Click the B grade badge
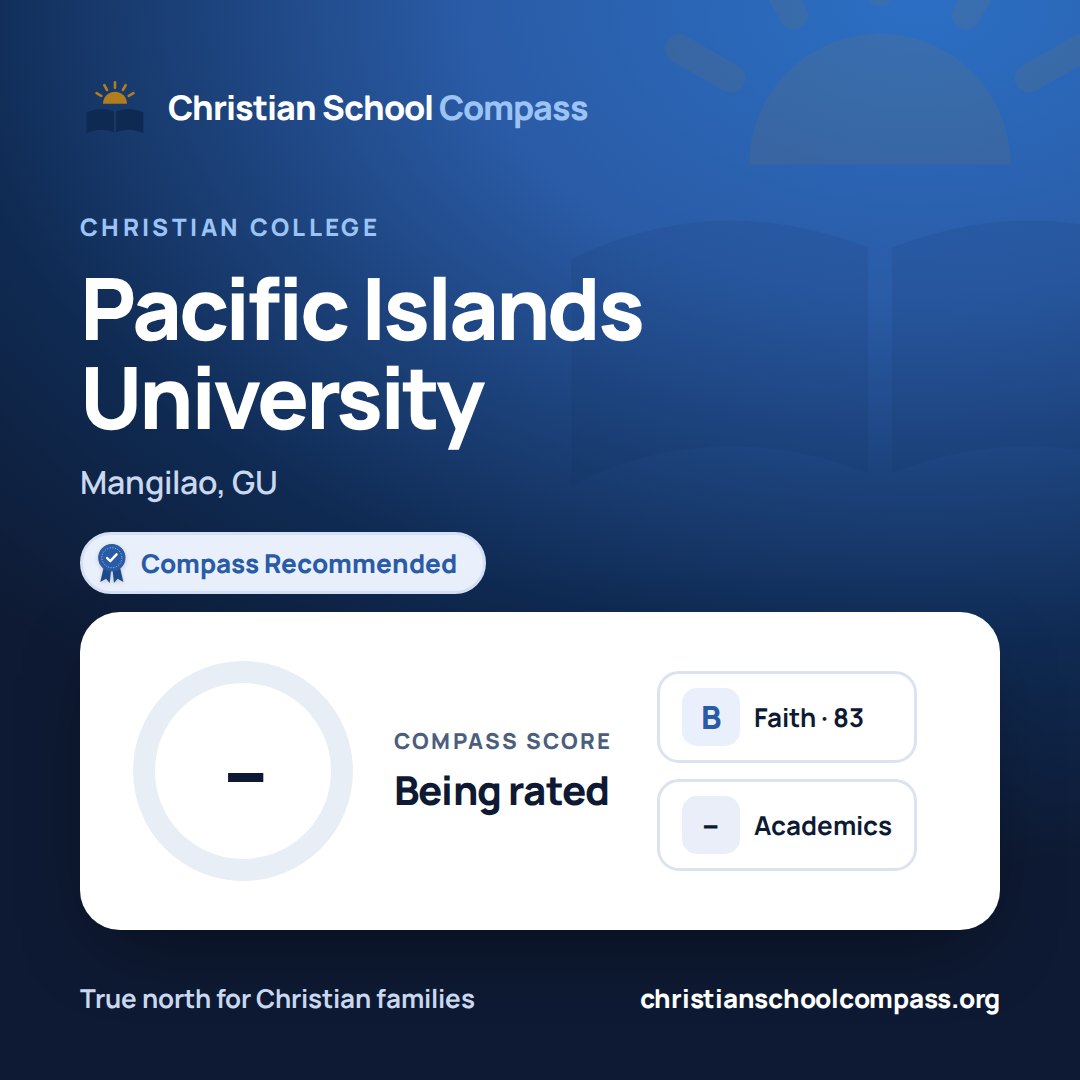 point(711,717)
